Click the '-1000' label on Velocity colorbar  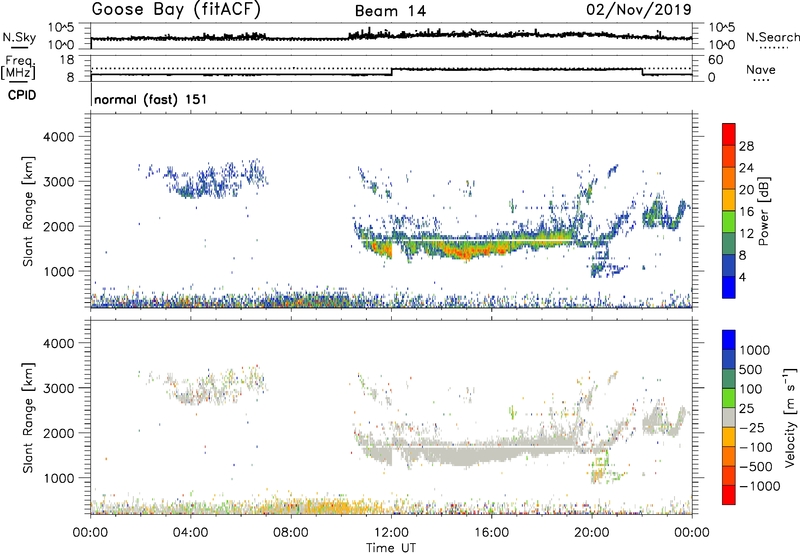[760, 486]
